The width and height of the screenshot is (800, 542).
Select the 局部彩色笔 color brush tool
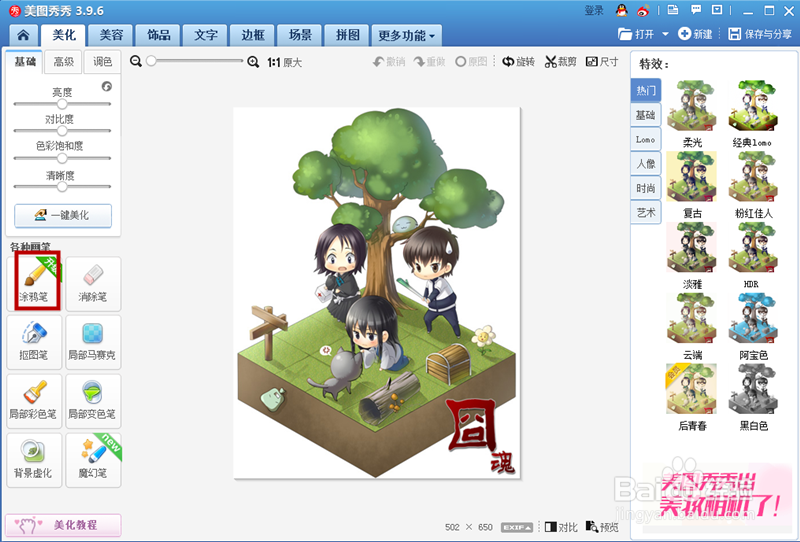(34, 401)
